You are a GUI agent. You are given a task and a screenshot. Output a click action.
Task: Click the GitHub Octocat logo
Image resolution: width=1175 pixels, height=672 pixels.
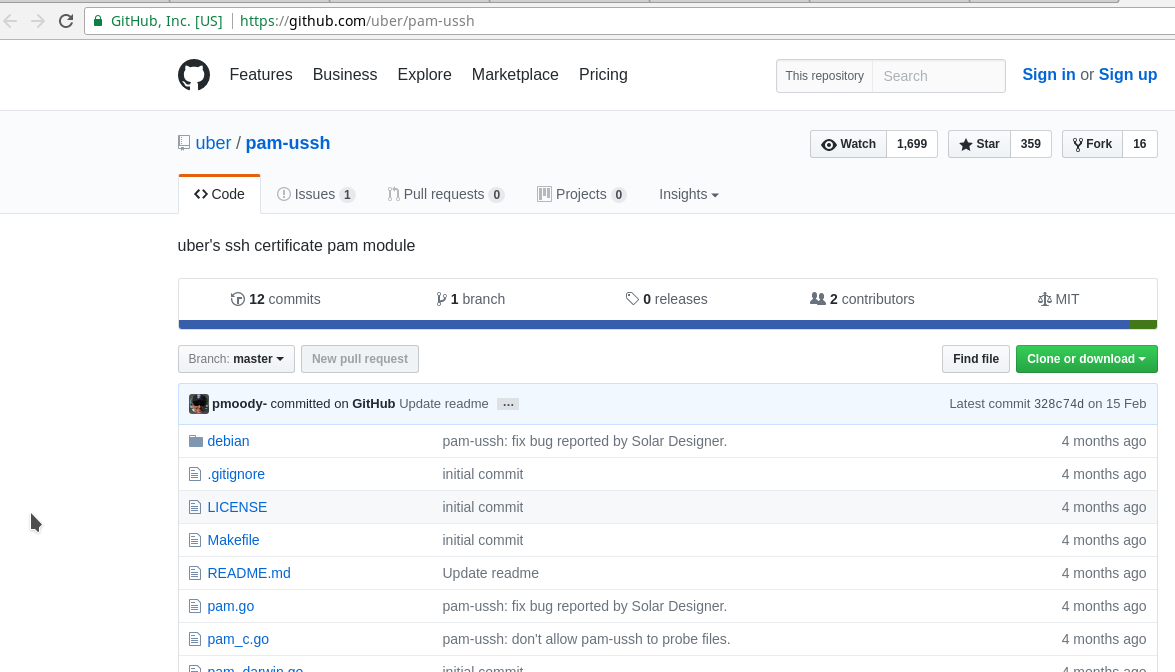coord(194,75)
